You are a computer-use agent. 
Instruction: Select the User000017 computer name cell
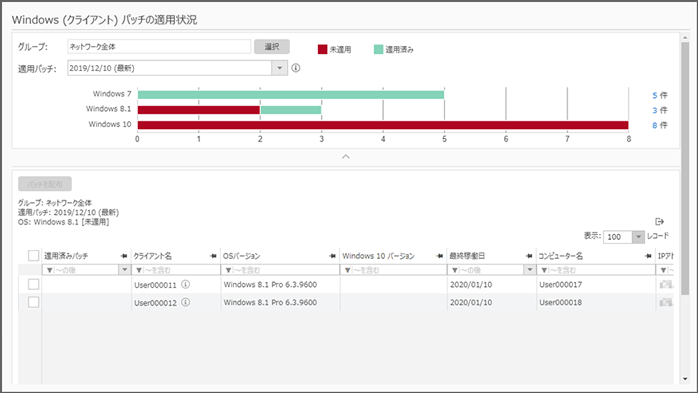click(596, 284)
